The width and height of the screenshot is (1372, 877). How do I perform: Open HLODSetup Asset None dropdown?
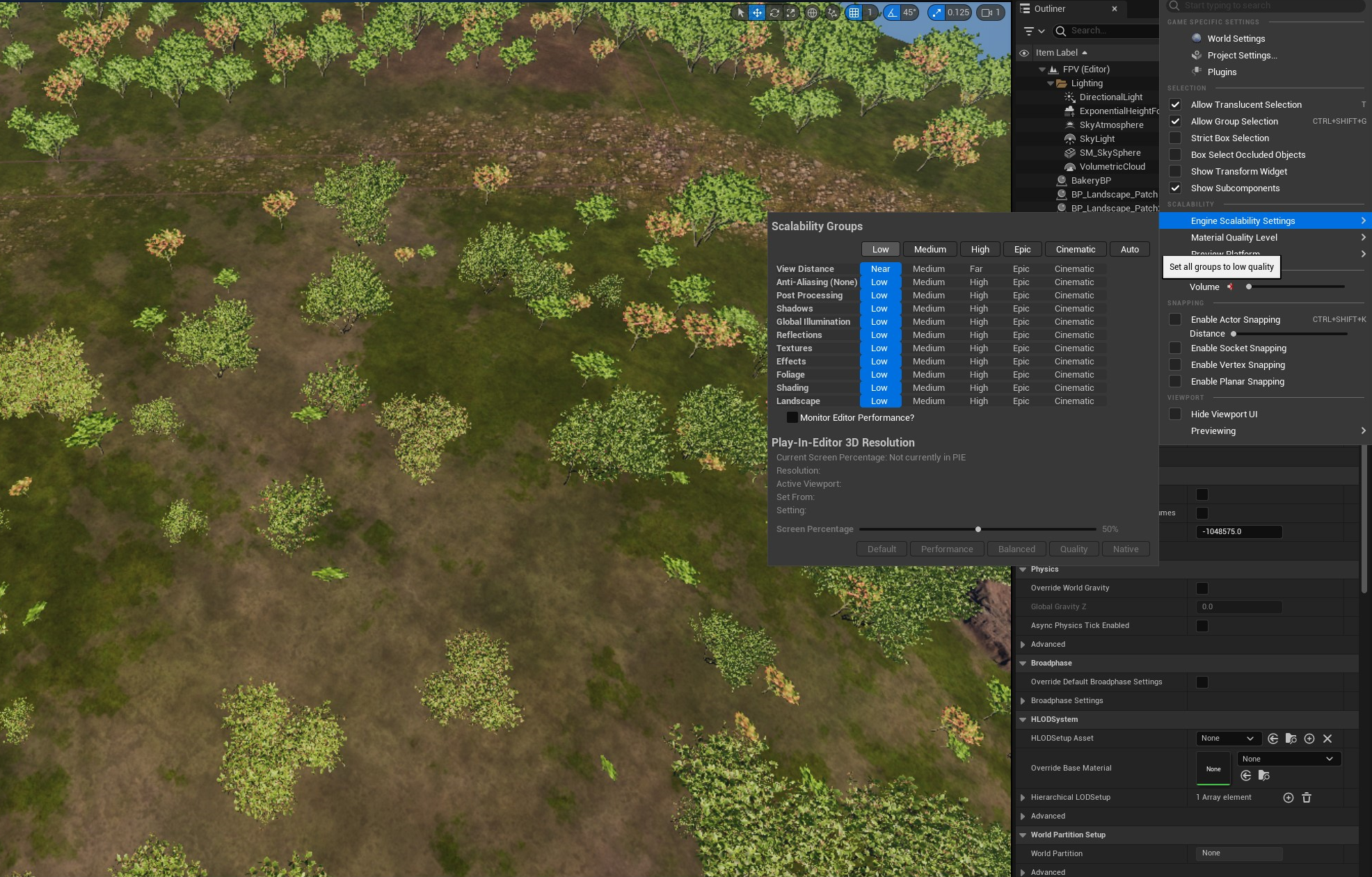click(1227, 739)
